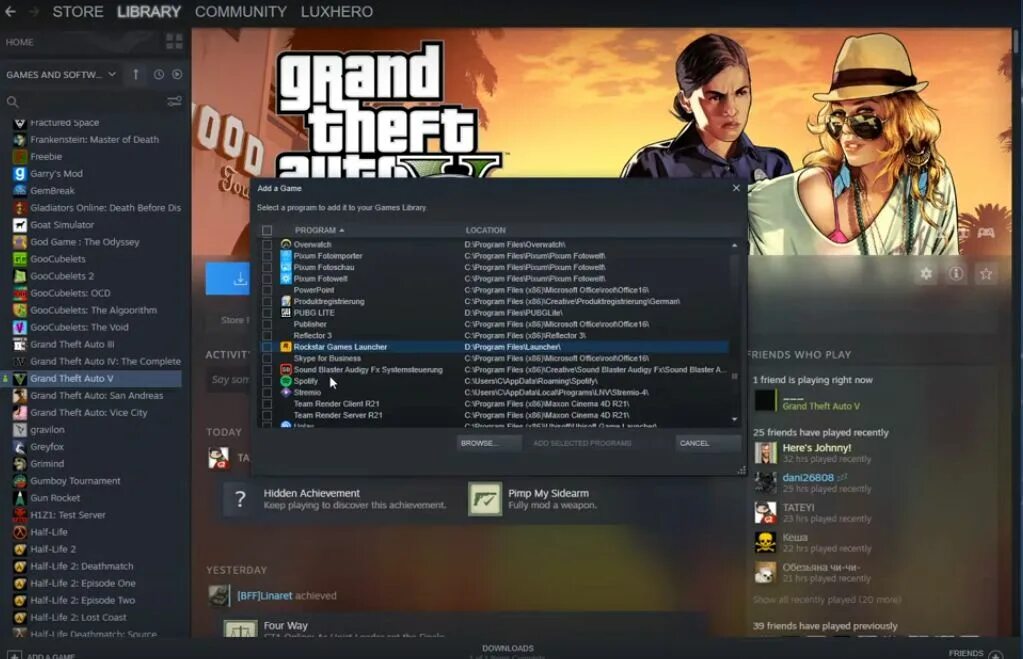Click Sound Blaster Audigy icon in list
Screen dimensions: 1023x659
pos(286,369)
